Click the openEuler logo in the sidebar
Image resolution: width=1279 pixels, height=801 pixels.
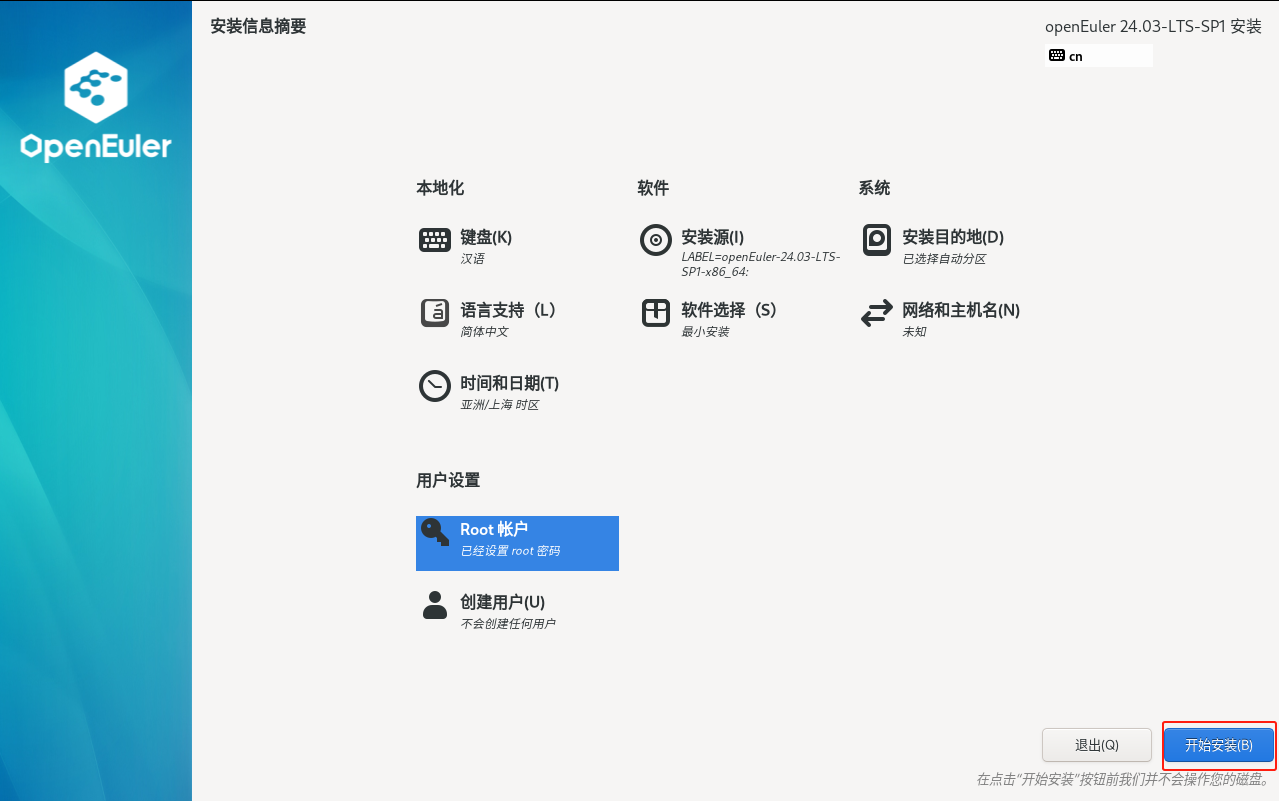pyautogui.click(x=96, y=88)
